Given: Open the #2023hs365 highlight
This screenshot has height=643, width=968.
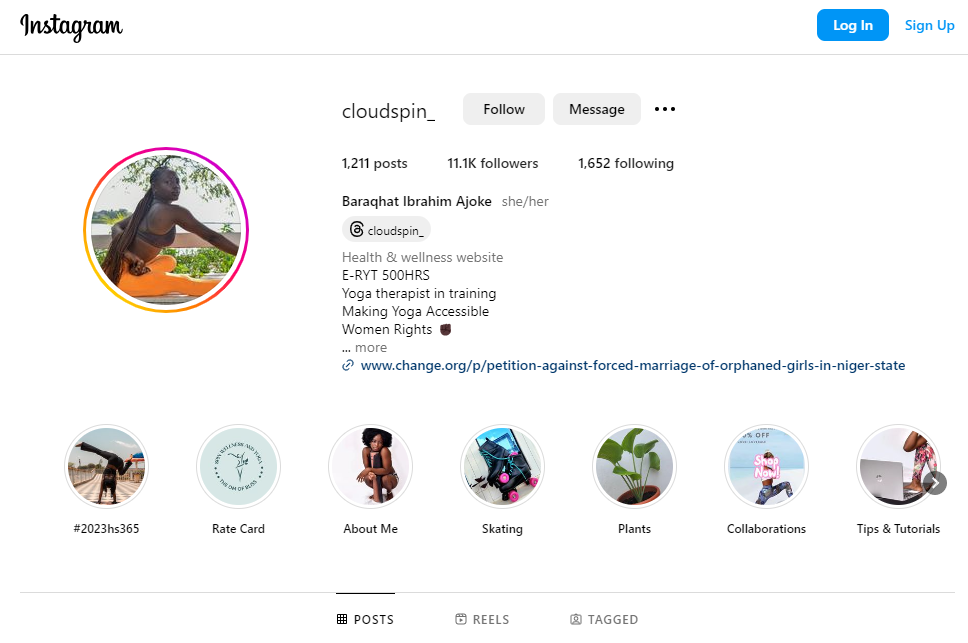Looking at the screenshot, I should coord(106,466).
